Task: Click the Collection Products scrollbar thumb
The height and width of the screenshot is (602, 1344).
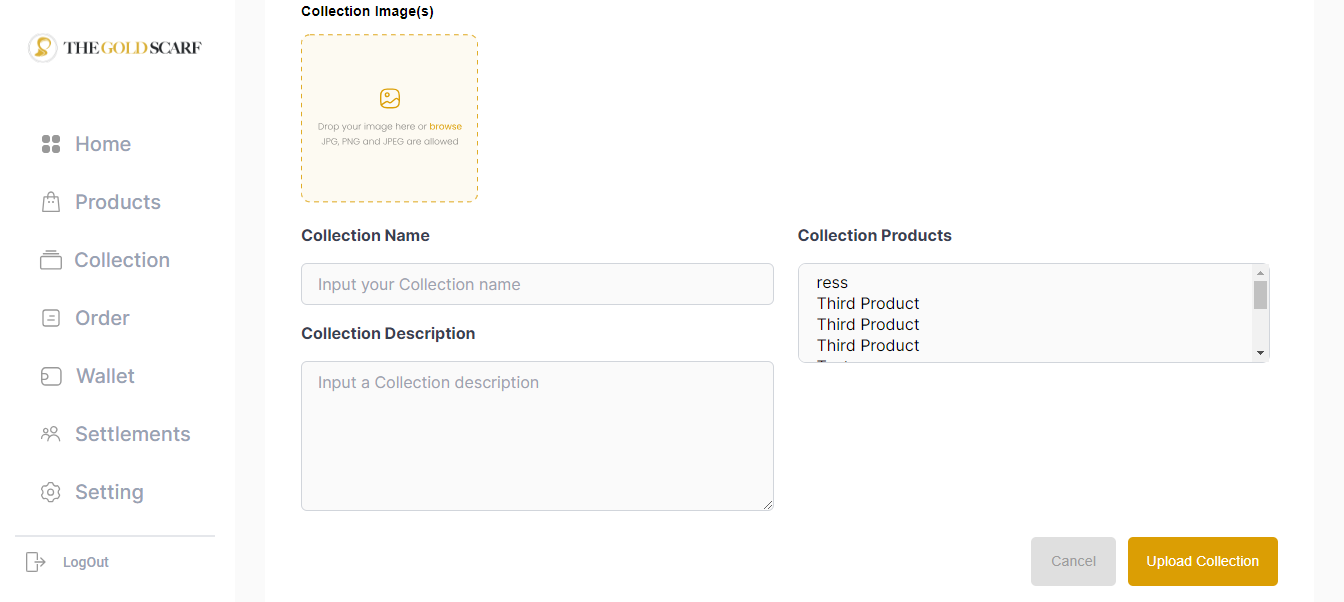Action: (1260, 295)
